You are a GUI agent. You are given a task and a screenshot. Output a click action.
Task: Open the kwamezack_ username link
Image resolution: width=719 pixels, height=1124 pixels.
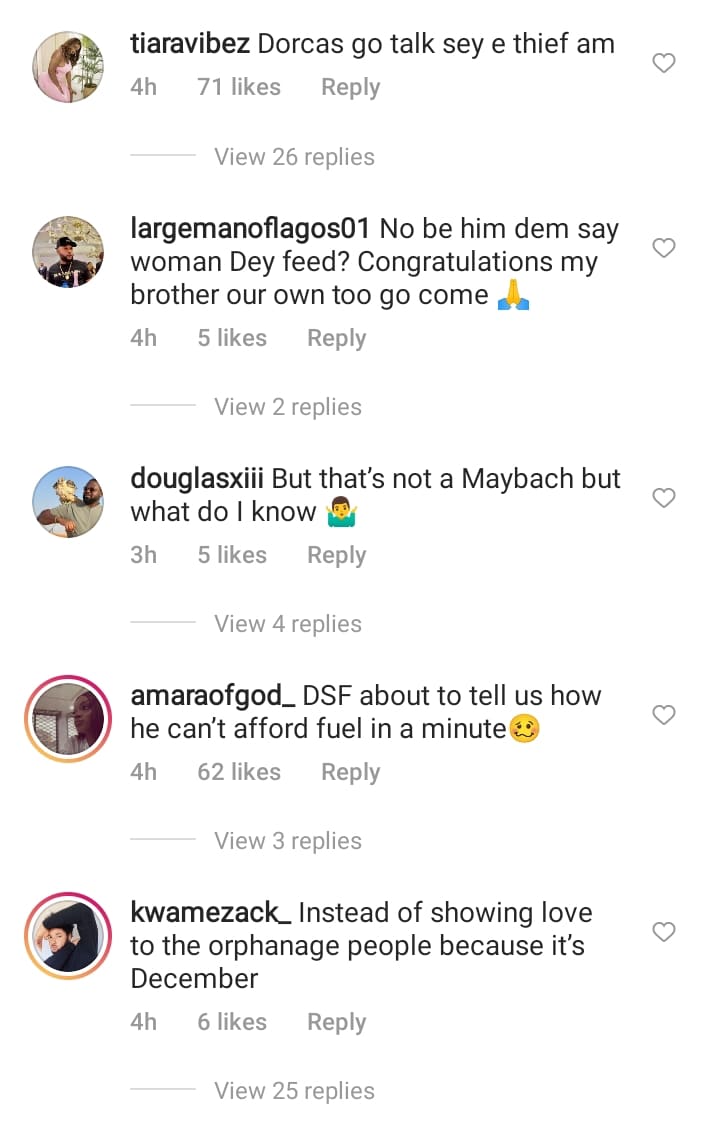(211, 912)
